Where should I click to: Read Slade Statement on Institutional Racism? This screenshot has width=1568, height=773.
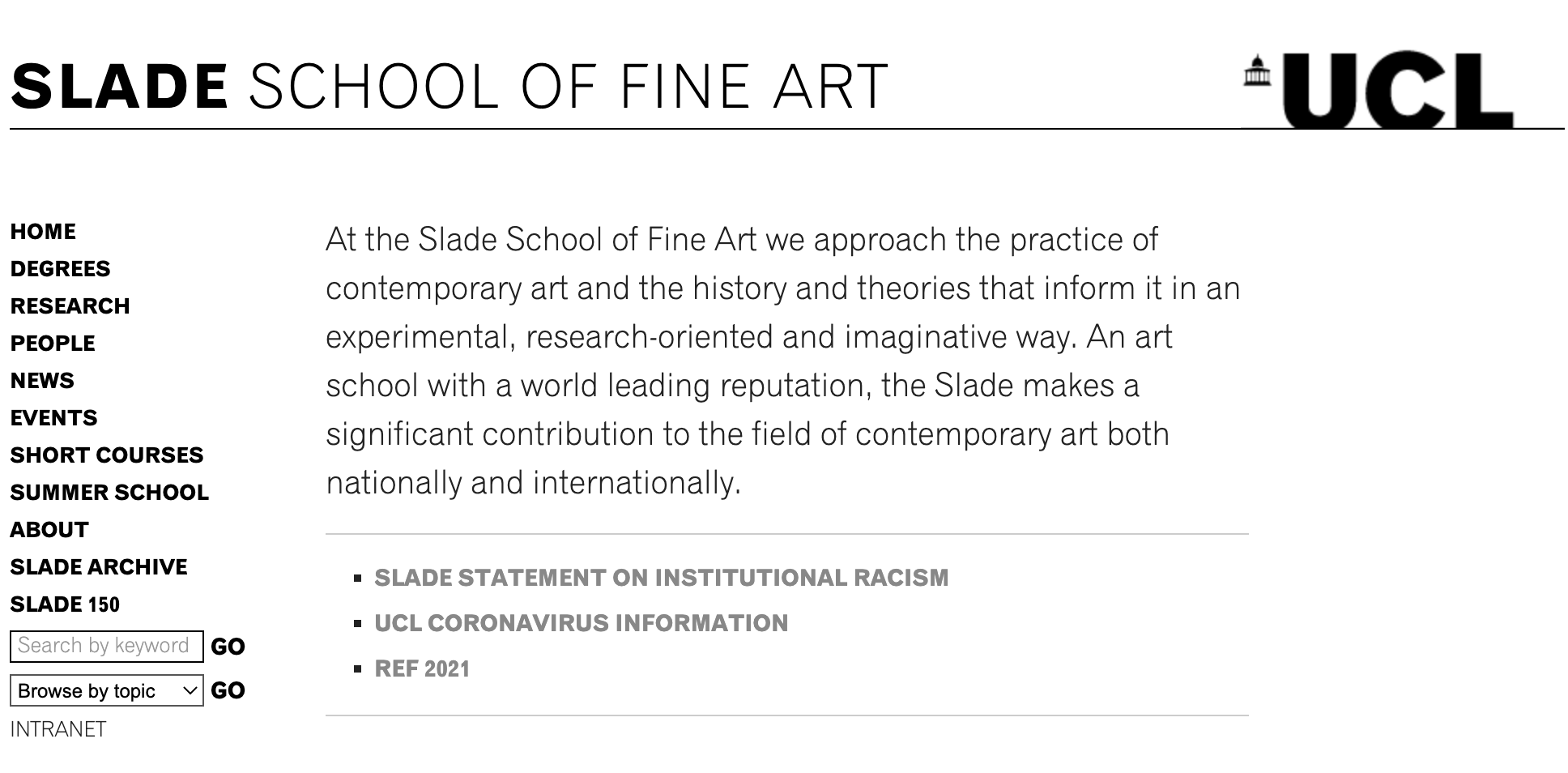(x=661, y=578)
